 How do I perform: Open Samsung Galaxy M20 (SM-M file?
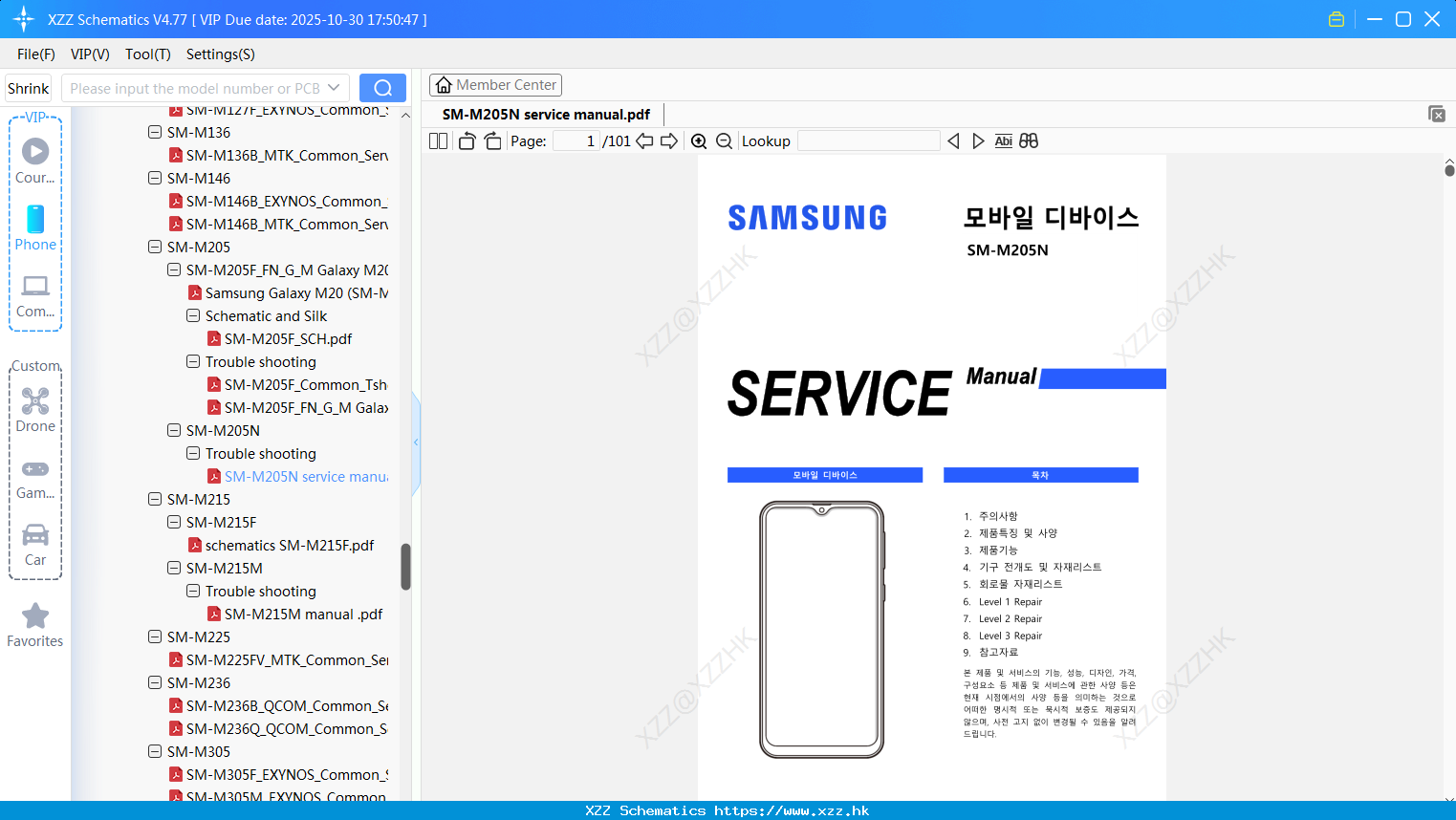pos(289,292)
